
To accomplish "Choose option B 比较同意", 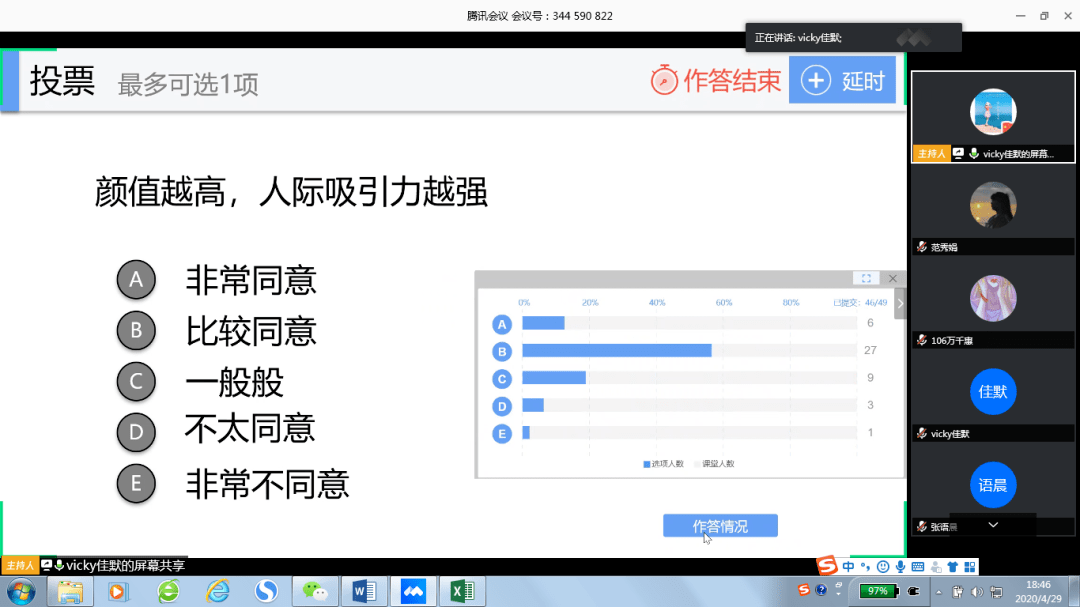I will [x=137, y=331].
